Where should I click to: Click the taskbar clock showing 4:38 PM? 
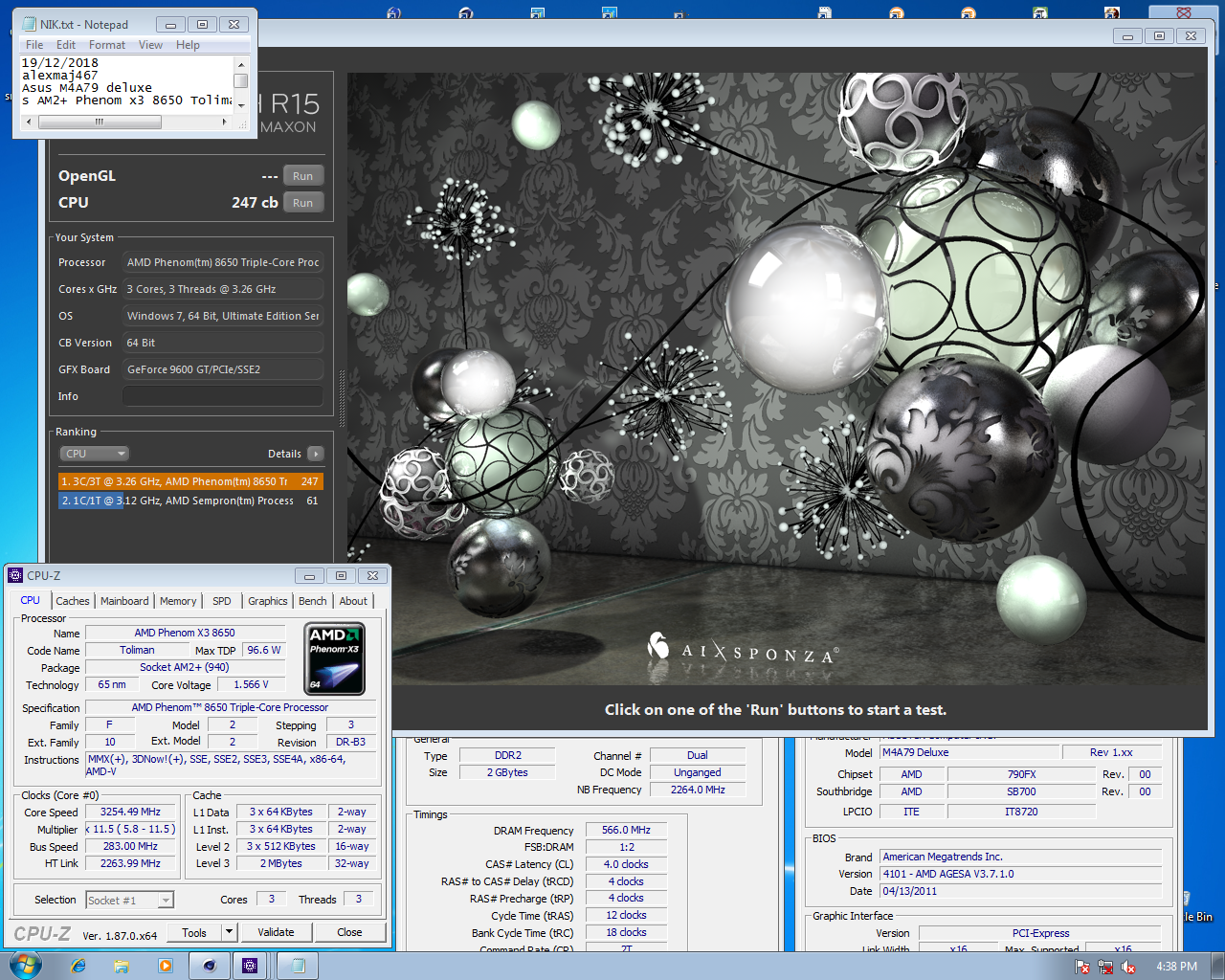click(1176, 967)
